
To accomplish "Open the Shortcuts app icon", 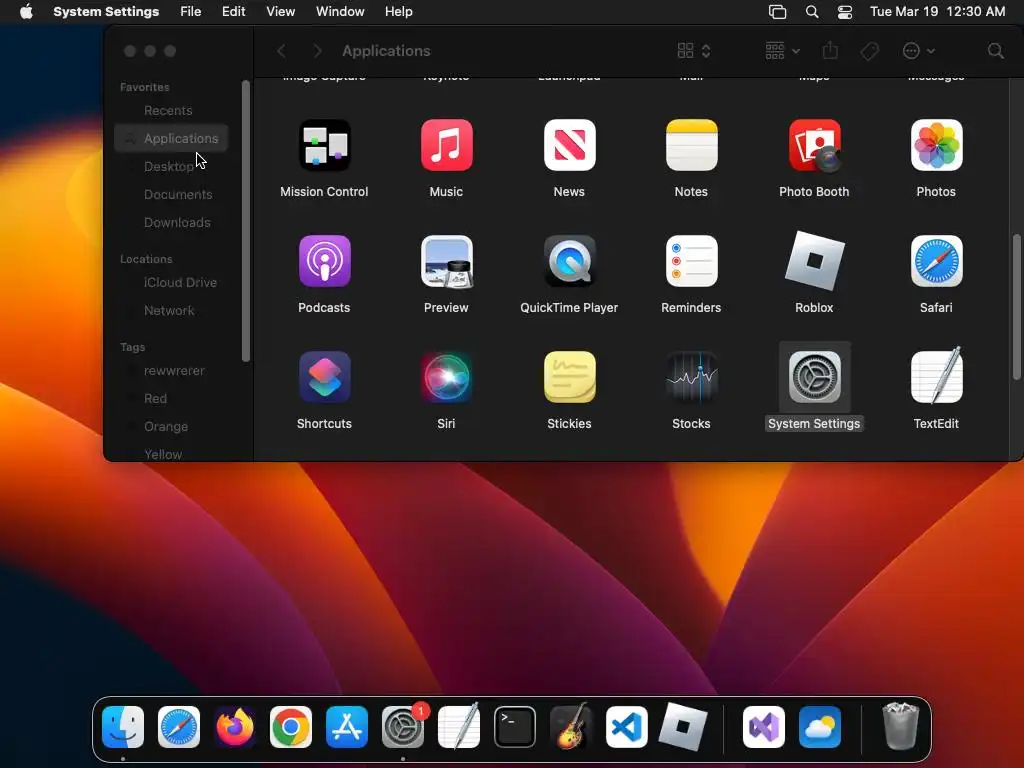I will pyautogui.click(x=325, y=377).
